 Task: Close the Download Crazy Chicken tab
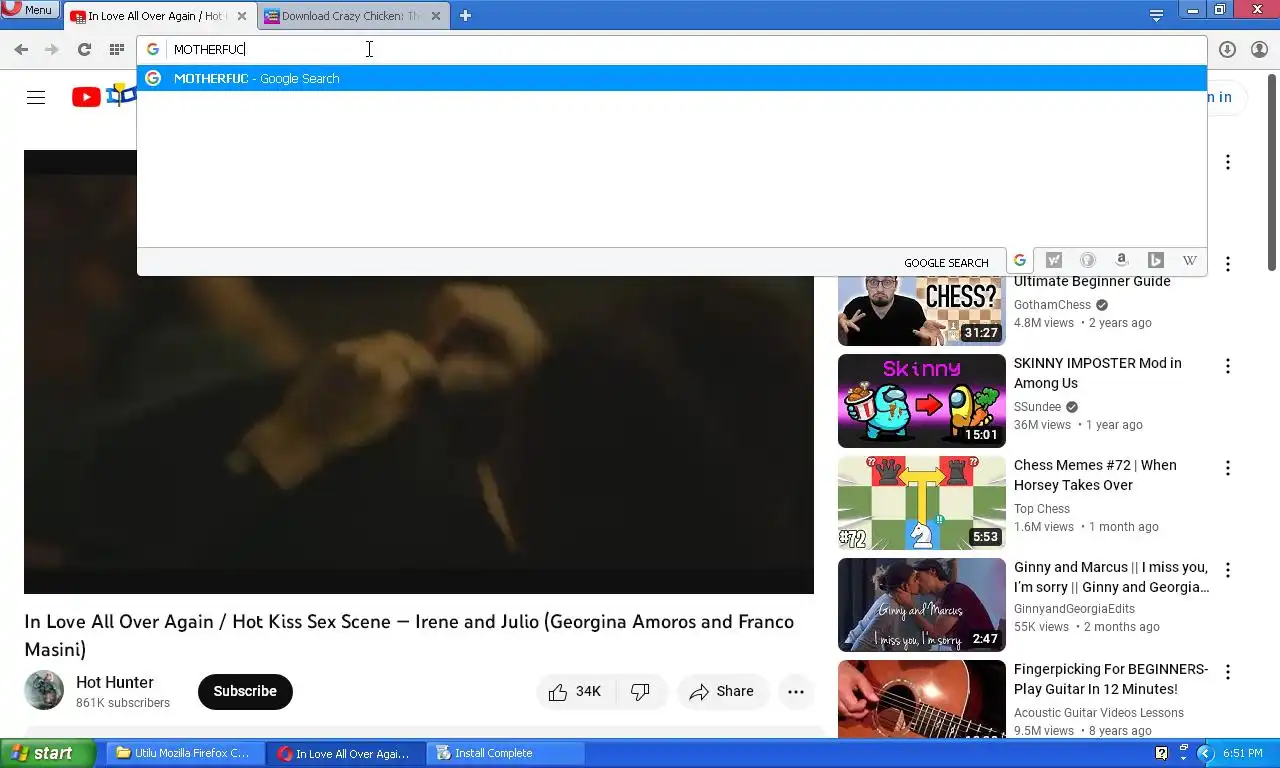(435, 16)
